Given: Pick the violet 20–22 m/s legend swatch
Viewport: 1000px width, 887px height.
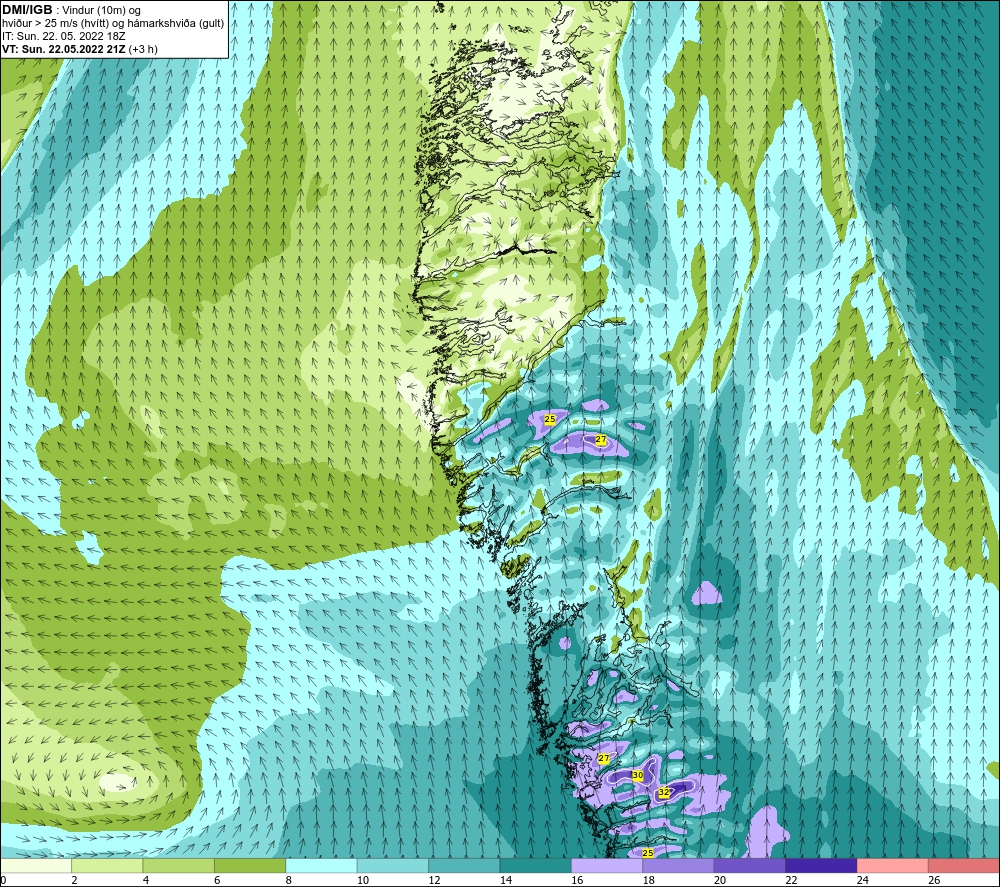Looking at the screenshot, I should pos(750,866).
